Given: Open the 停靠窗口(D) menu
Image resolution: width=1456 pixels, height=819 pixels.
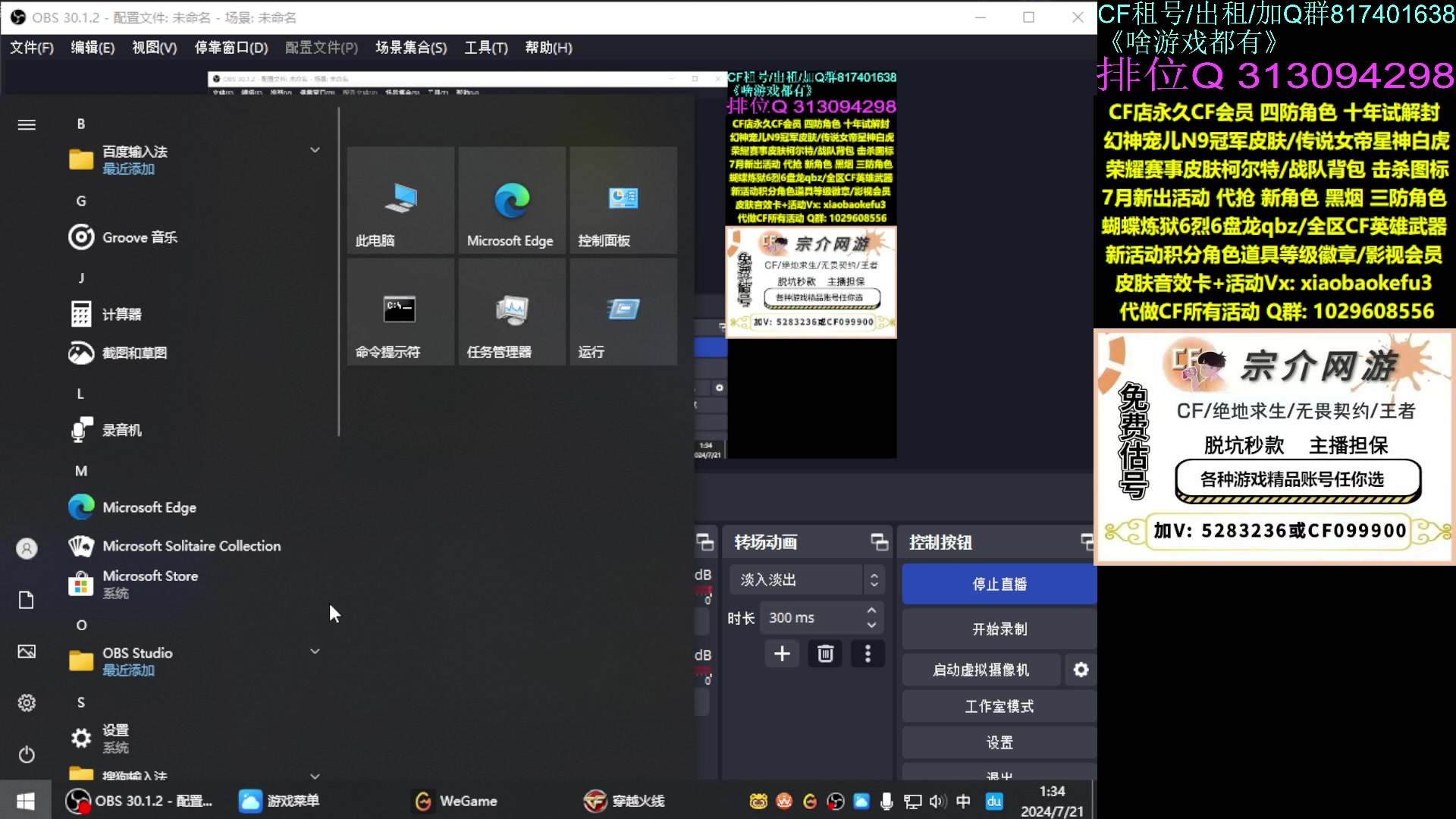Looking at the screenshot, I should 231,48.
